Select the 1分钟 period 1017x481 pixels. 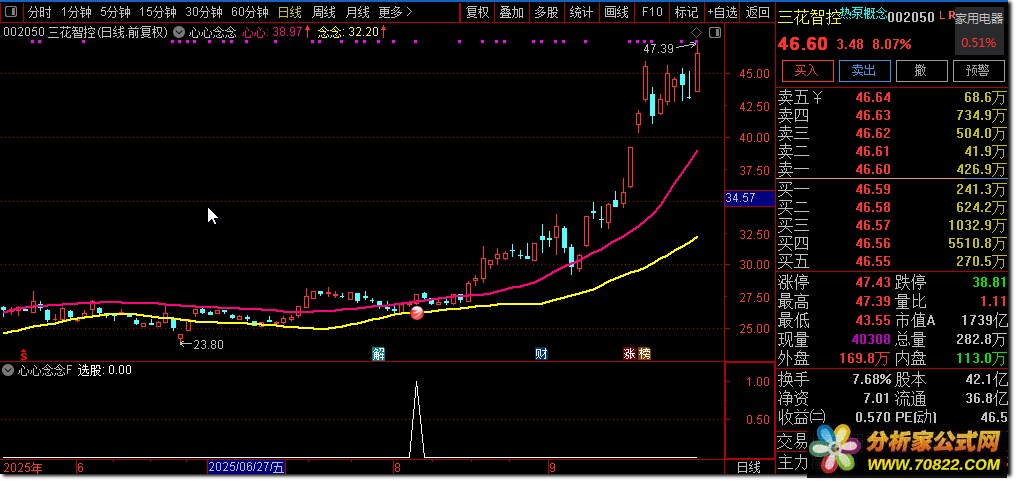pyautogui.click(x=76, y=12)
